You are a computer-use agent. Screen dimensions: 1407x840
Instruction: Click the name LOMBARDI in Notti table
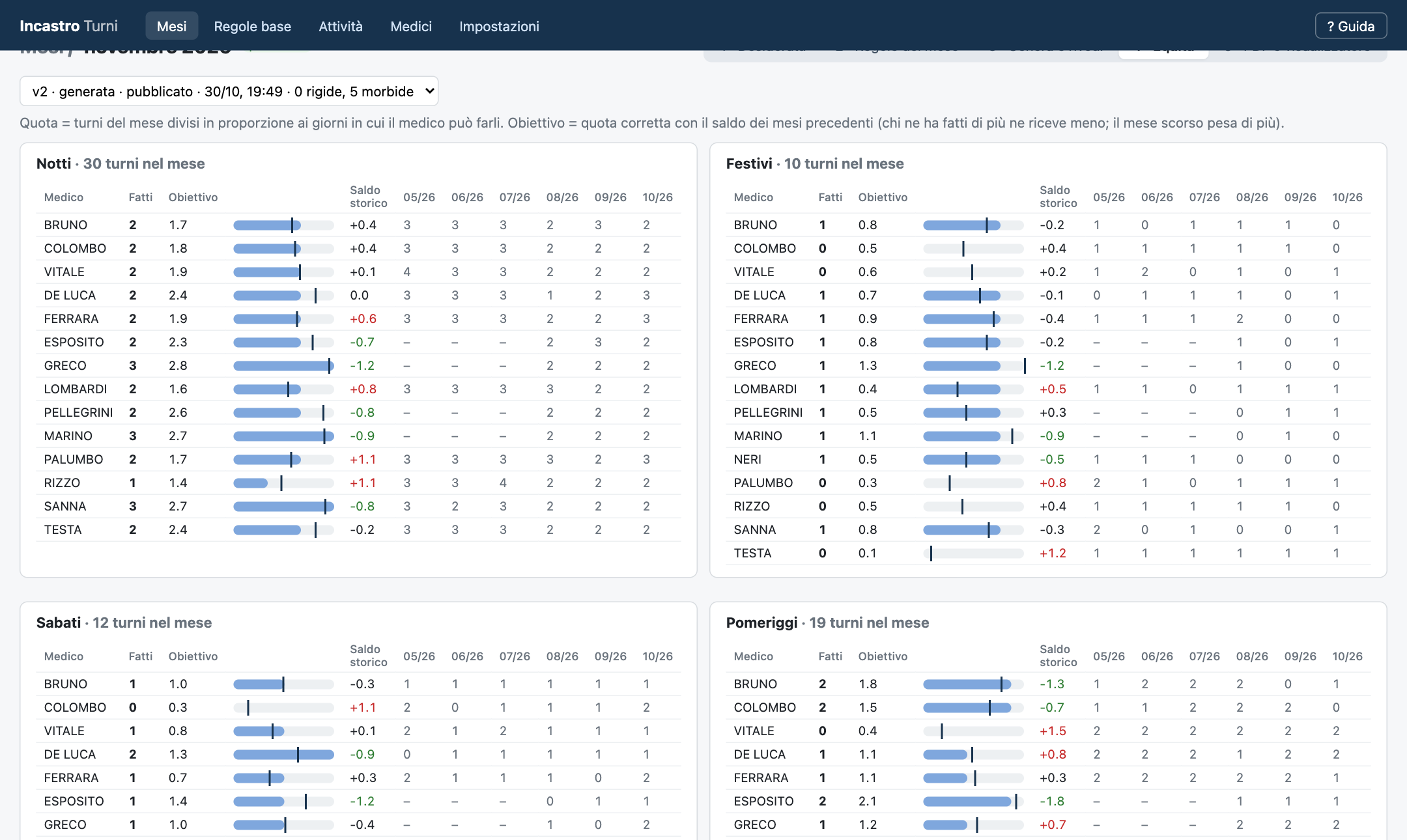pos(76,389)
